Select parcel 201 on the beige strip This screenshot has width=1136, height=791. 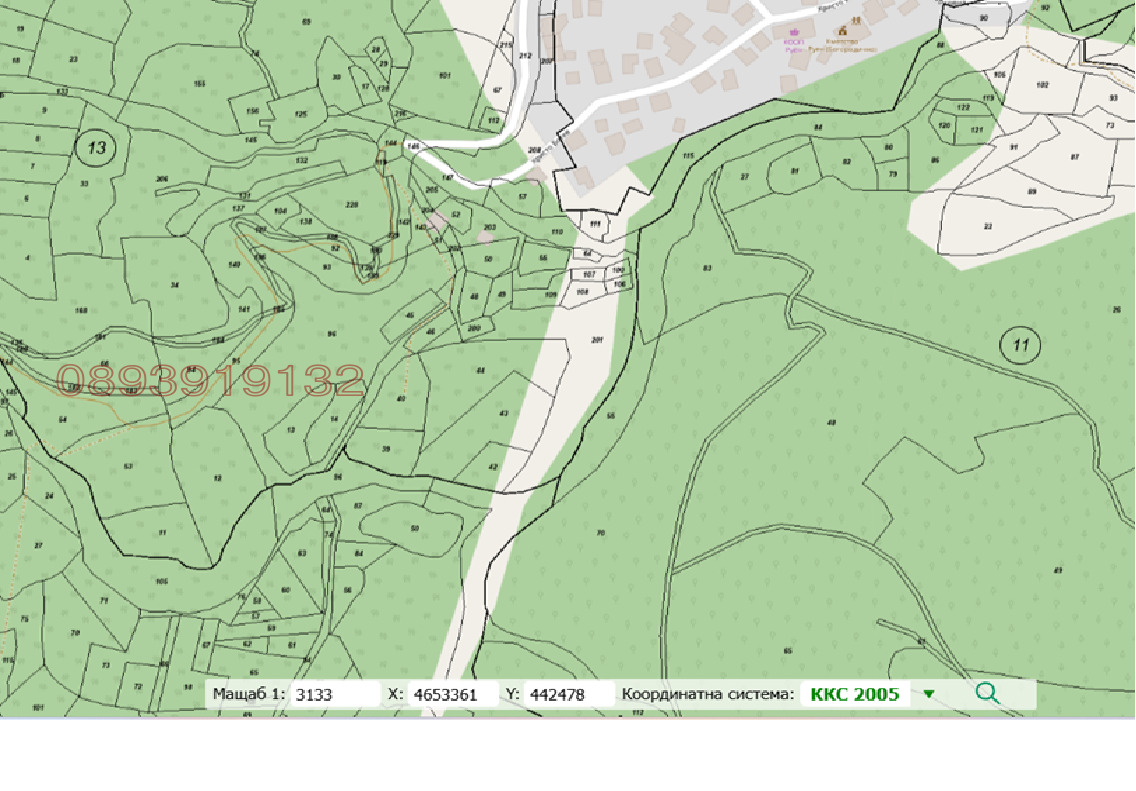[597, 339]
